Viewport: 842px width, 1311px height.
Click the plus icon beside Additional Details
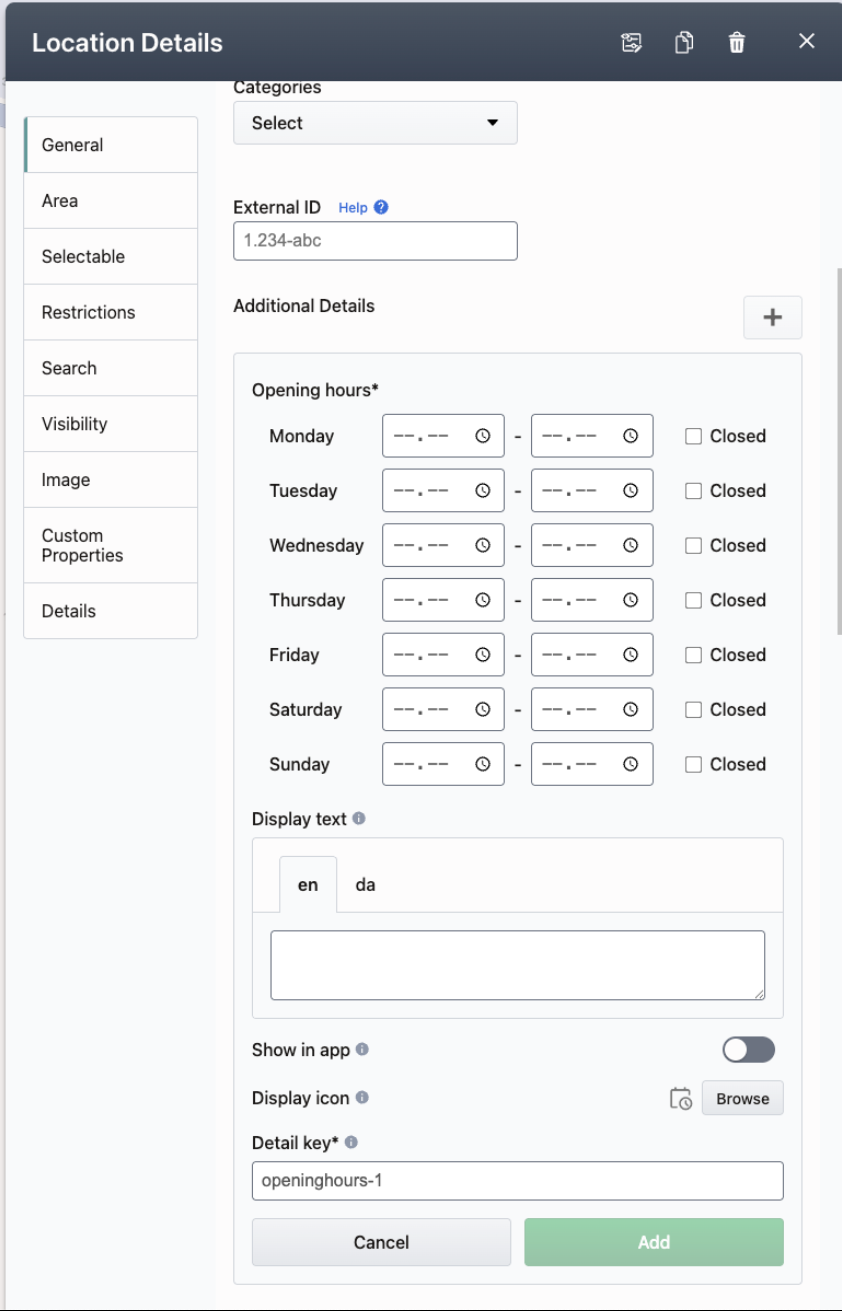pos(772,317)
